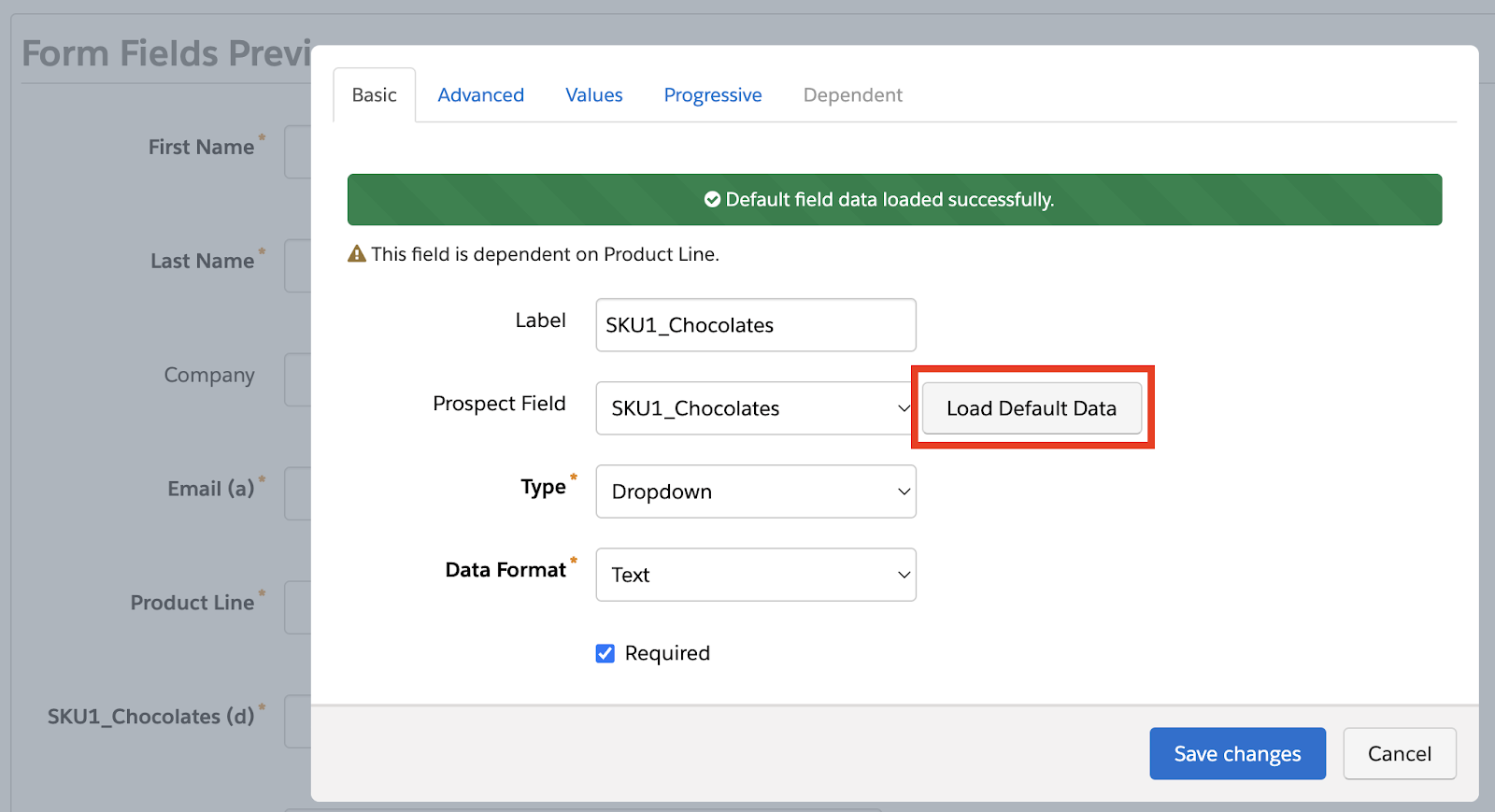The width and height of the screenshot is (1495, 812).
Task: Click the dependency warning triangle icon
Action: pos(357,253)
